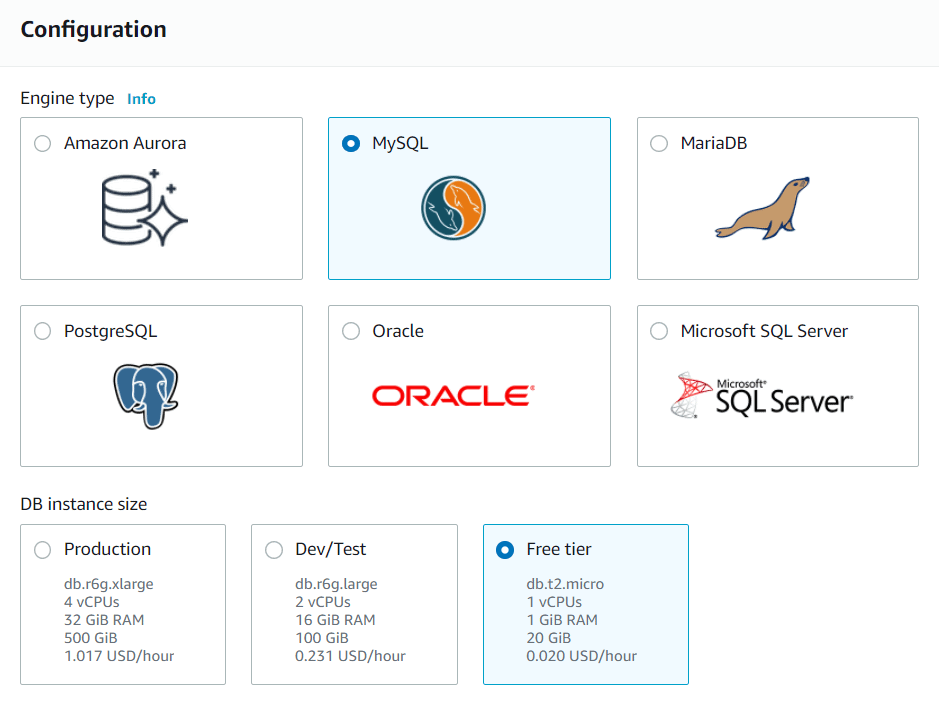
Task: Select the Amazon Aurora radio button
Action: point(42,144)
